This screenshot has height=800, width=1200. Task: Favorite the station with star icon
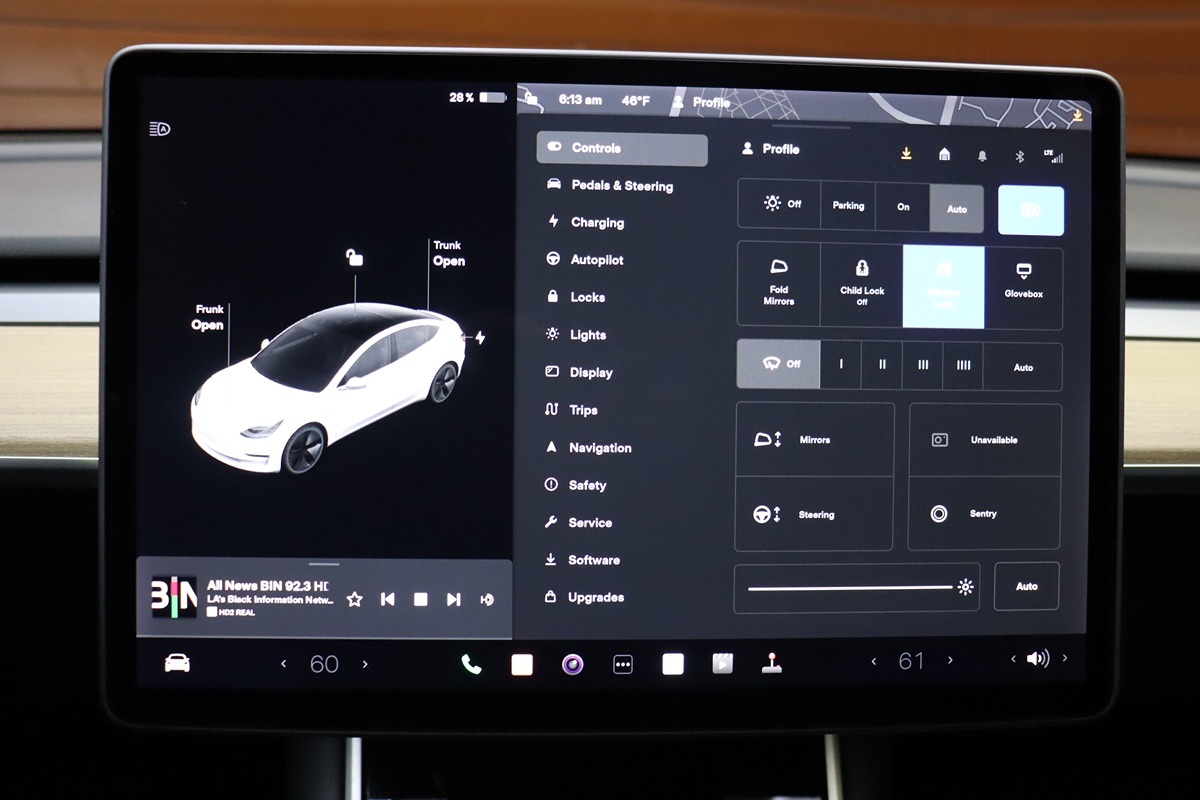pos(354,599)
